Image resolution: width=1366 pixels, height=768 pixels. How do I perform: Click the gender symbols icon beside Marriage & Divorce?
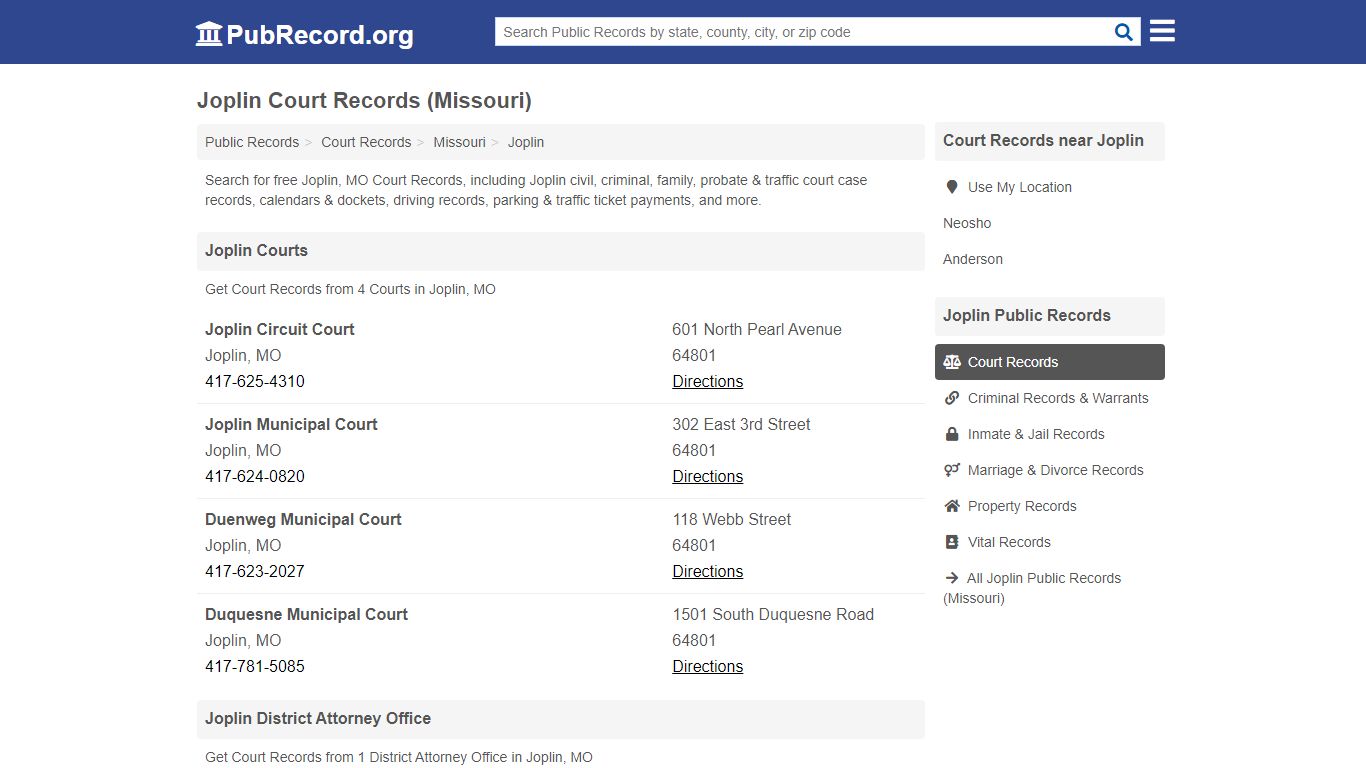tap(952, 470)
